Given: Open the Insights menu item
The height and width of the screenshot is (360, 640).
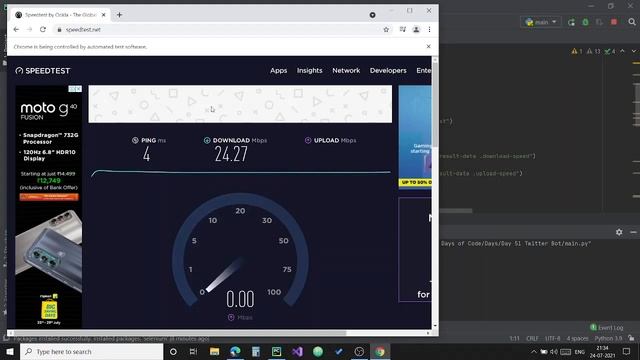Looking at the screenshot, I should pyautogui.click(x=309, y=70).
